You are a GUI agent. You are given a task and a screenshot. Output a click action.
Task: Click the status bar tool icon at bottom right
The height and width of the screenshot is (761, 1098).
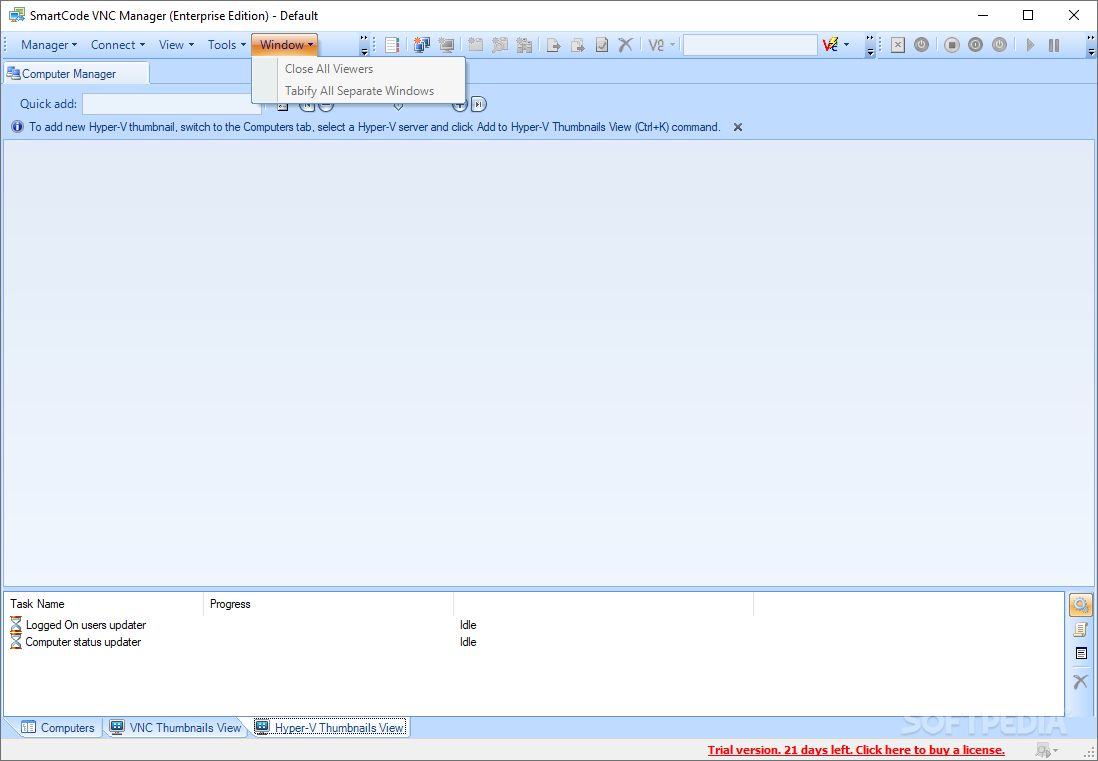[x=1043, y=750]
